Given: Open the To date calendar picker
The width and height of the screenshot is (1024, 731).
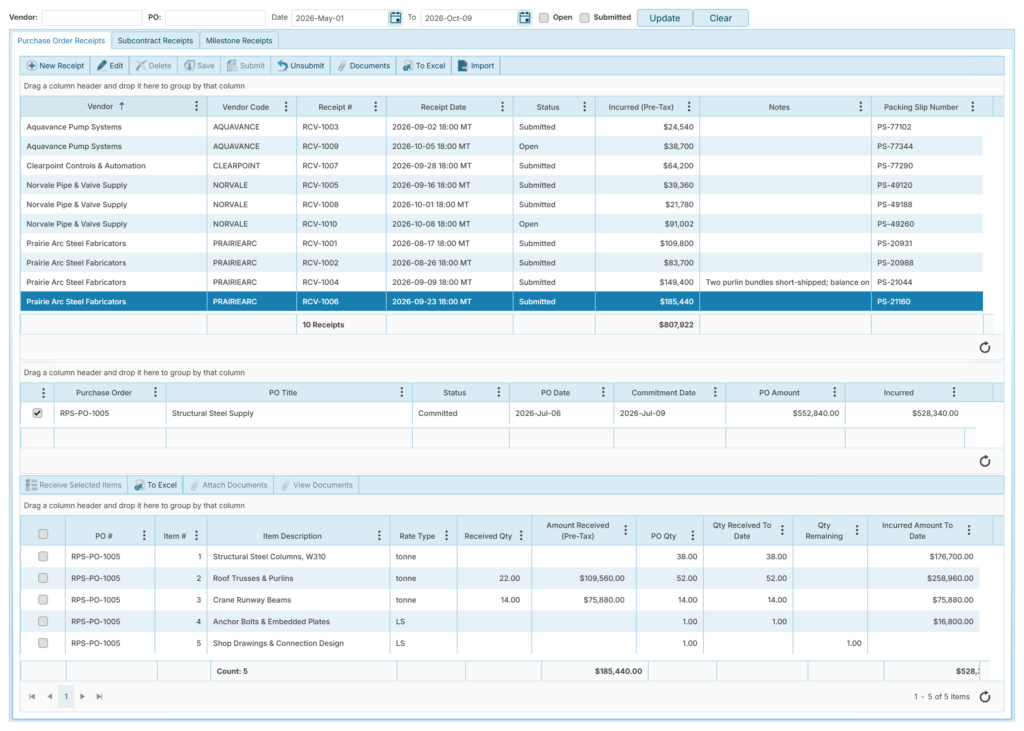Looking at the screenshot, I should click(x=524, y=18).
